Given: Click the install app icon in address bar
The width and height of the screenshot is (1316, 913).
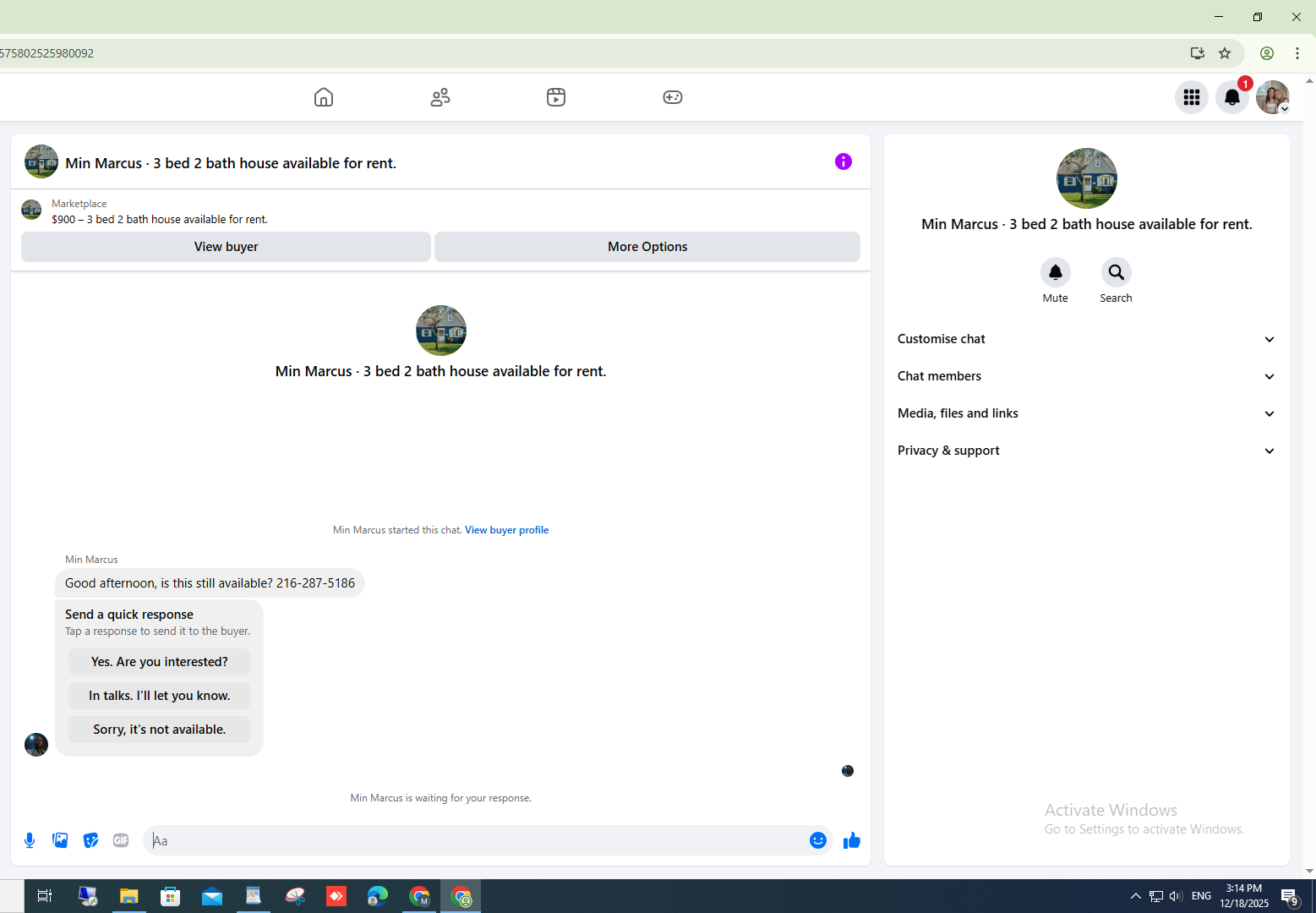Looking at the screenshot, I should pyautogui.click(x=1198, y=53).
